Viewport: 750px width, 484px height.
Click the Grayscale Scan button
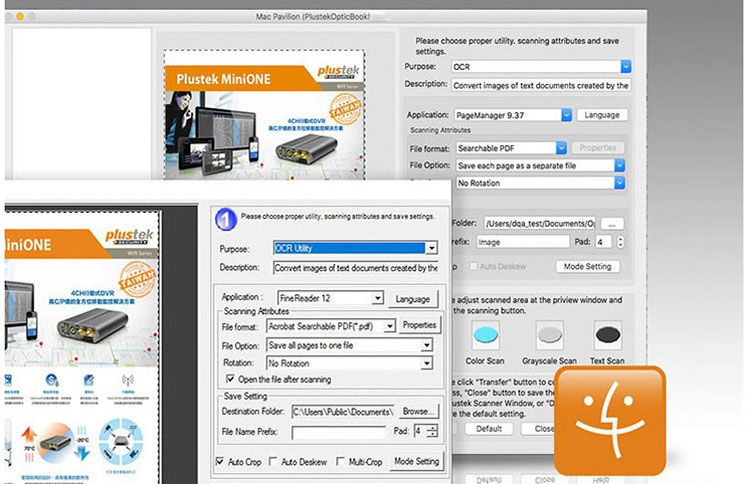(549, 335)
